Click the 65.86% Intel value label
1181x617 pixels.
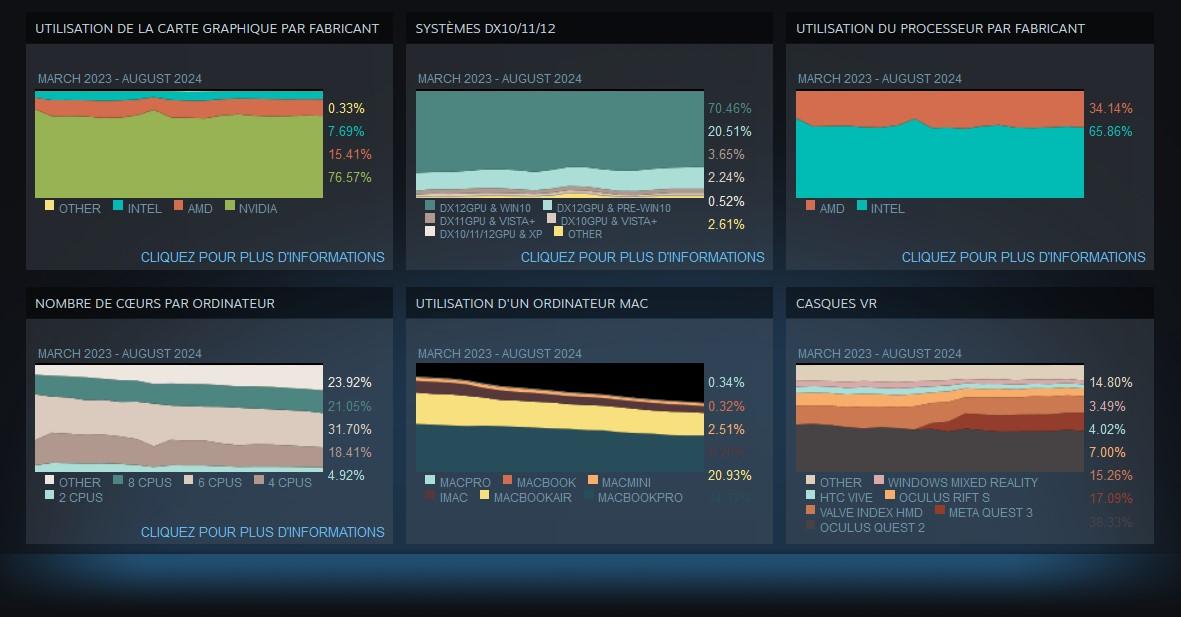point(1110,131)
